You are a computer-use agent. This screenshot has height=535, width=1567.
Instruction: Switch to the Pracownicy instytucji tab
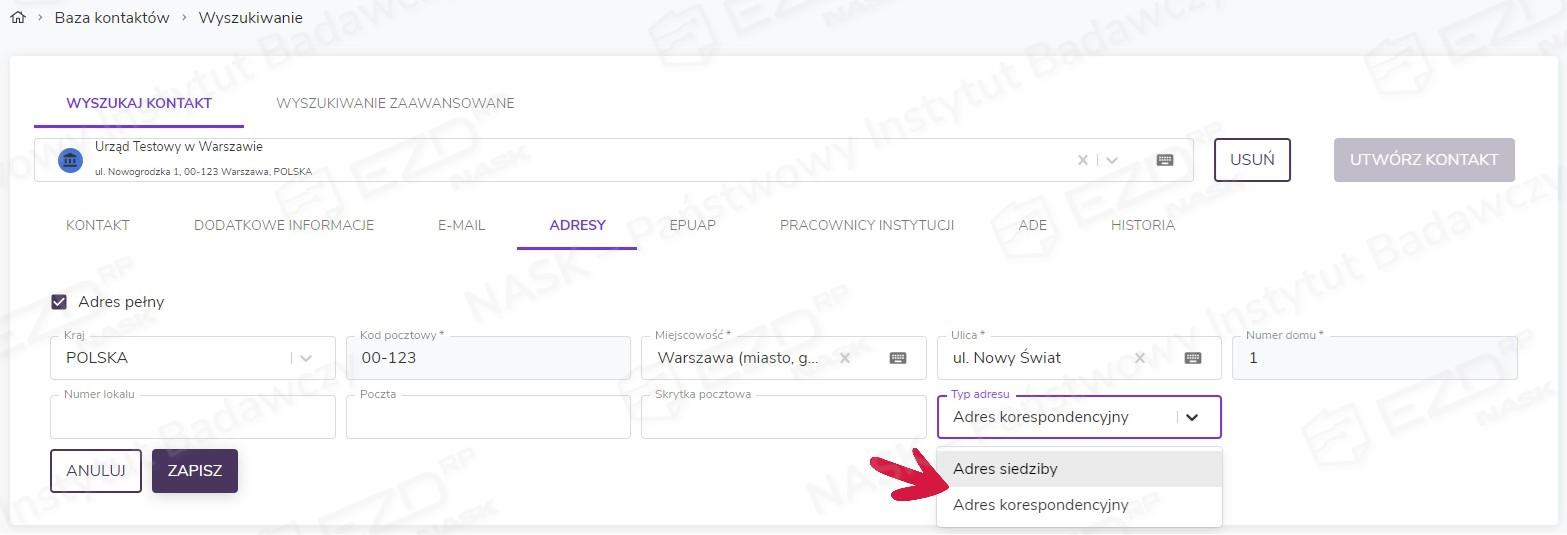point(866,225)
